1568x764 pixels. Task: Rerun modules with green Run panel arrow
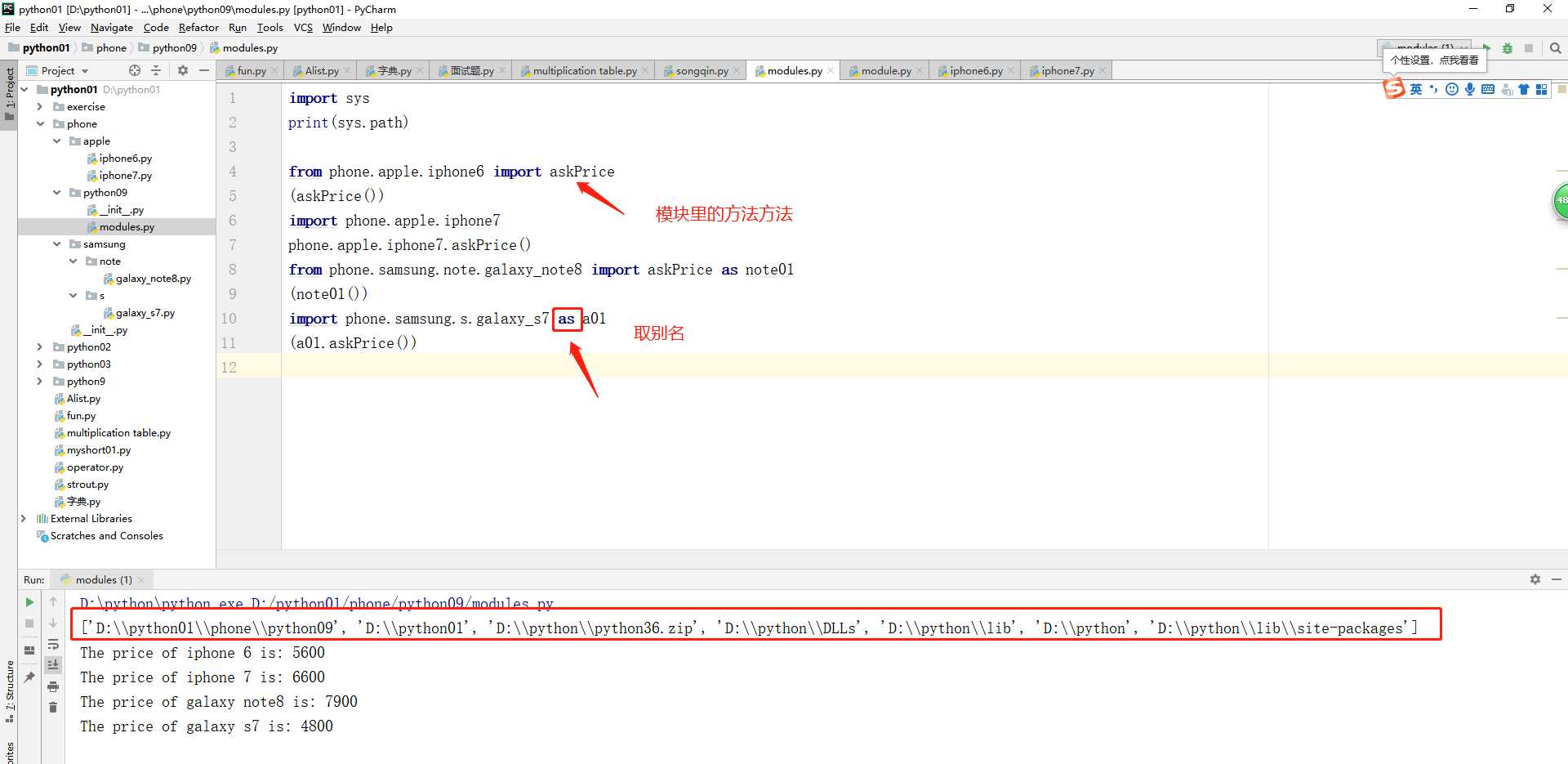click(29, 602)
